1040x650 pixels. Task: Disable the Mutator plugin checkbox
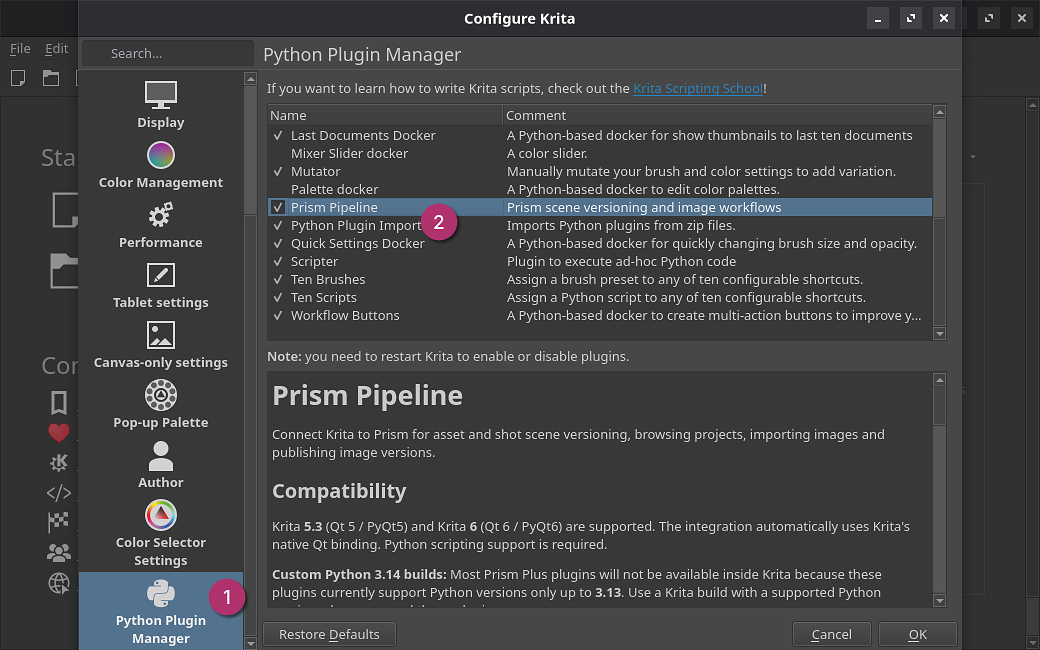coord(278,171)
